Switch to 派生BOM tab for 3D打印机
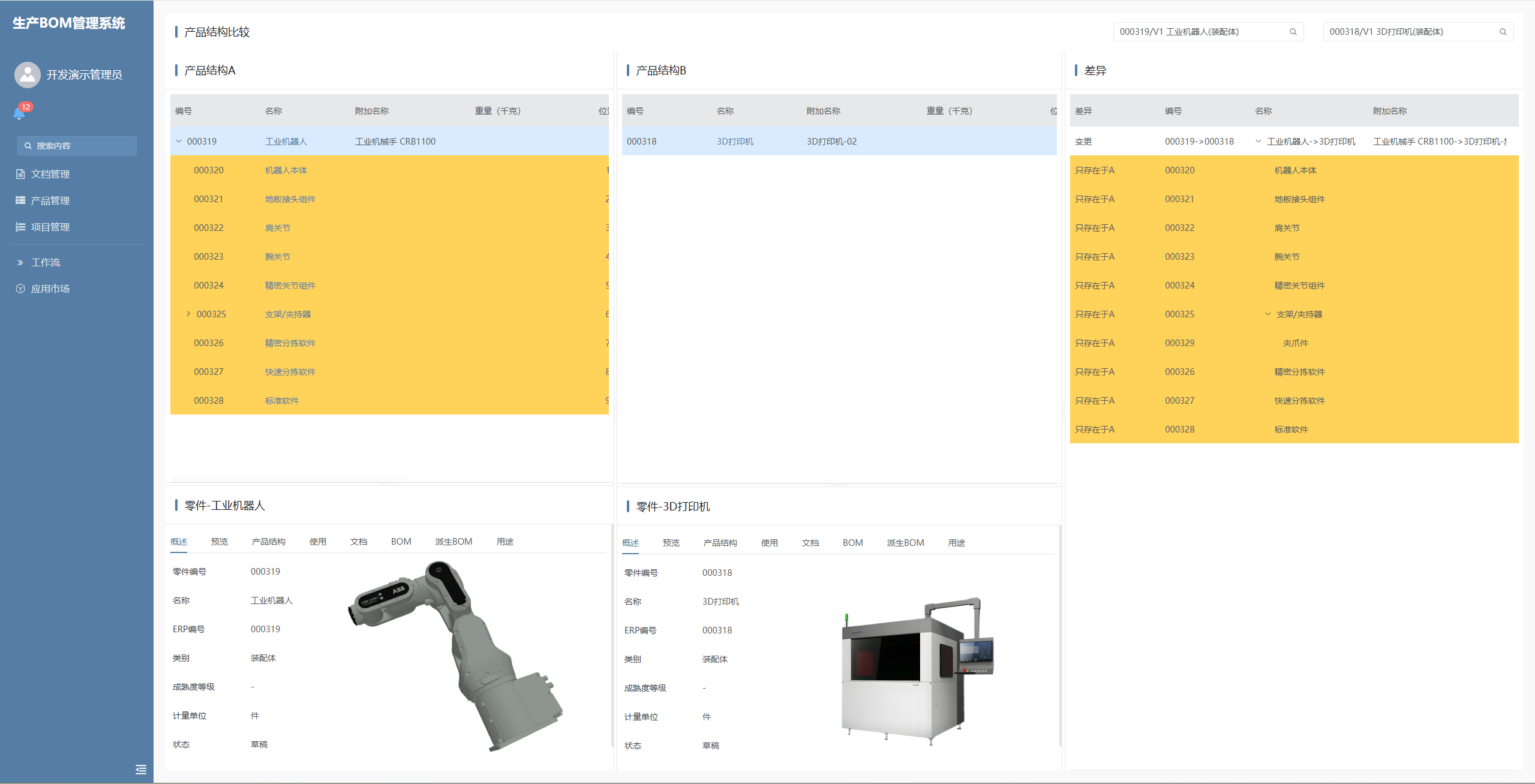Screen dimensions: 1535x784 pyautogui.click(x=905, y=543)
